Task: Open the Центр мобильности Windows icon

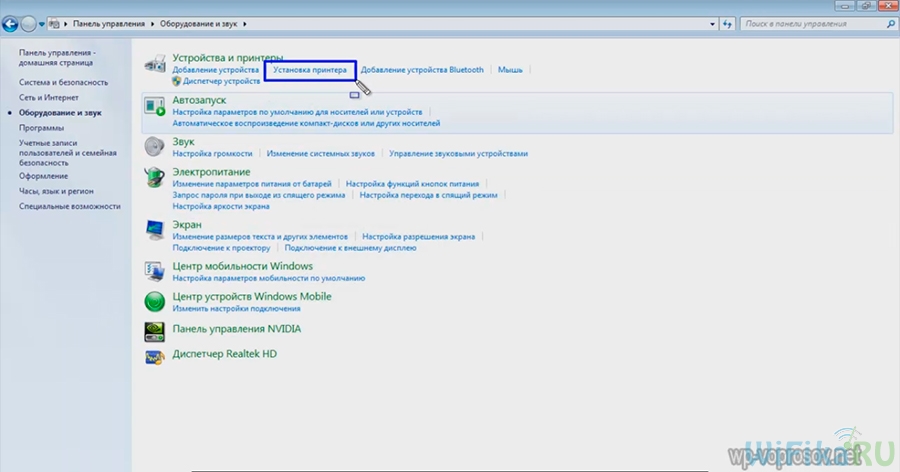Action: pyautogui.click(x=155, y=271)
